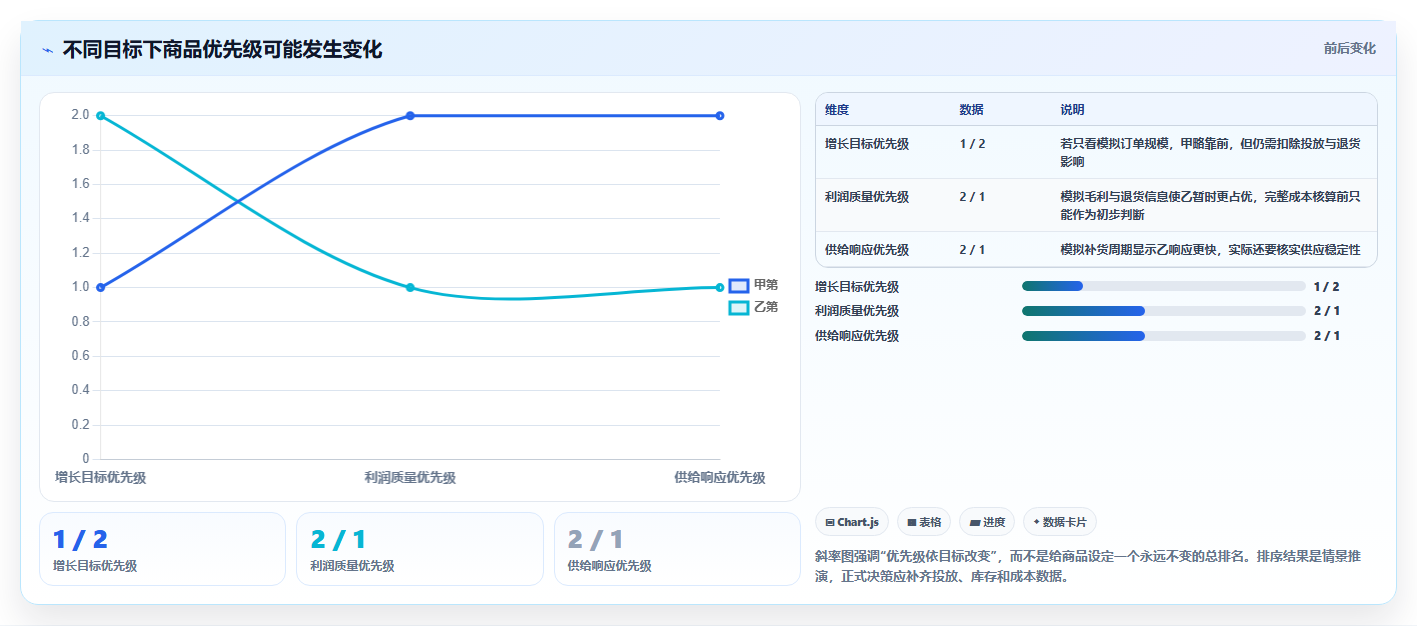Screen dimensions: 1417x626
Task: Click the description text starting 模拟补货周期
Action: (1210, 249)
